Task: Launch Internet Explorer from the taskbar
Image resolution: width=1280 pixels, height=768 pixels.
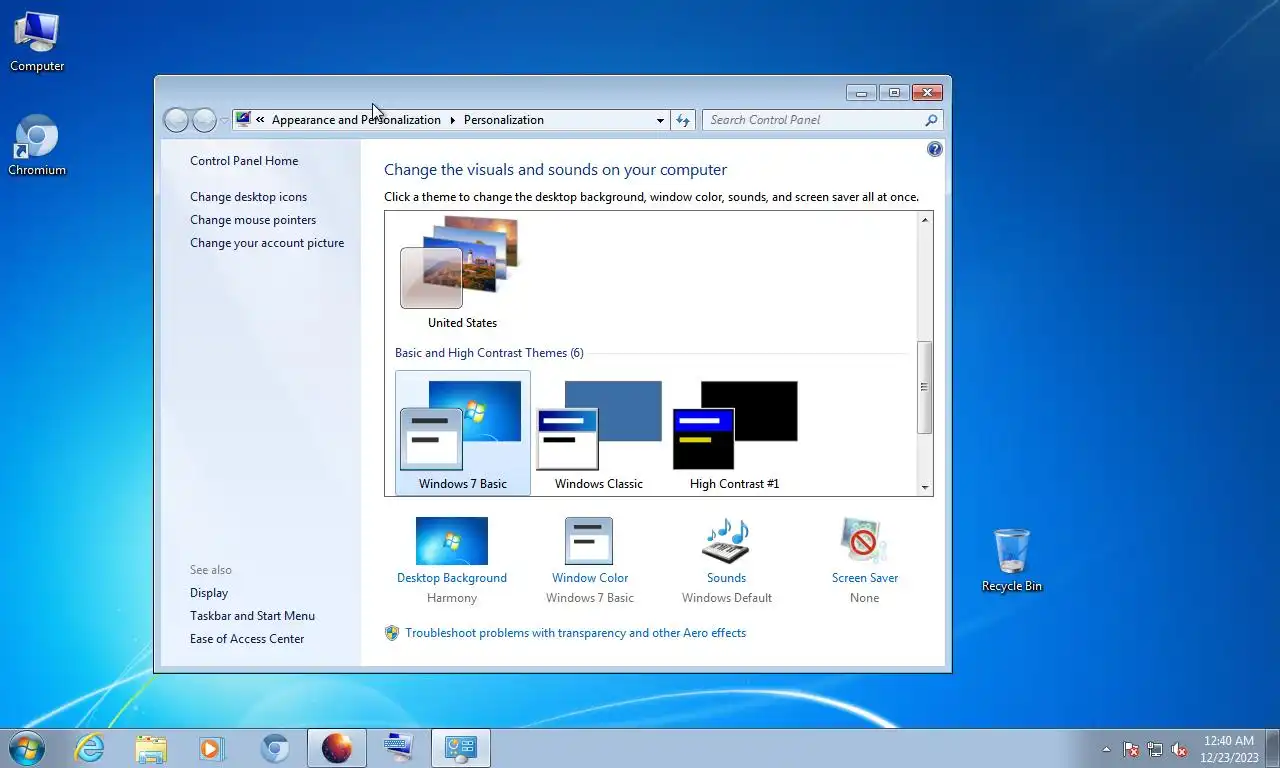Action: [x=89, y=748]
